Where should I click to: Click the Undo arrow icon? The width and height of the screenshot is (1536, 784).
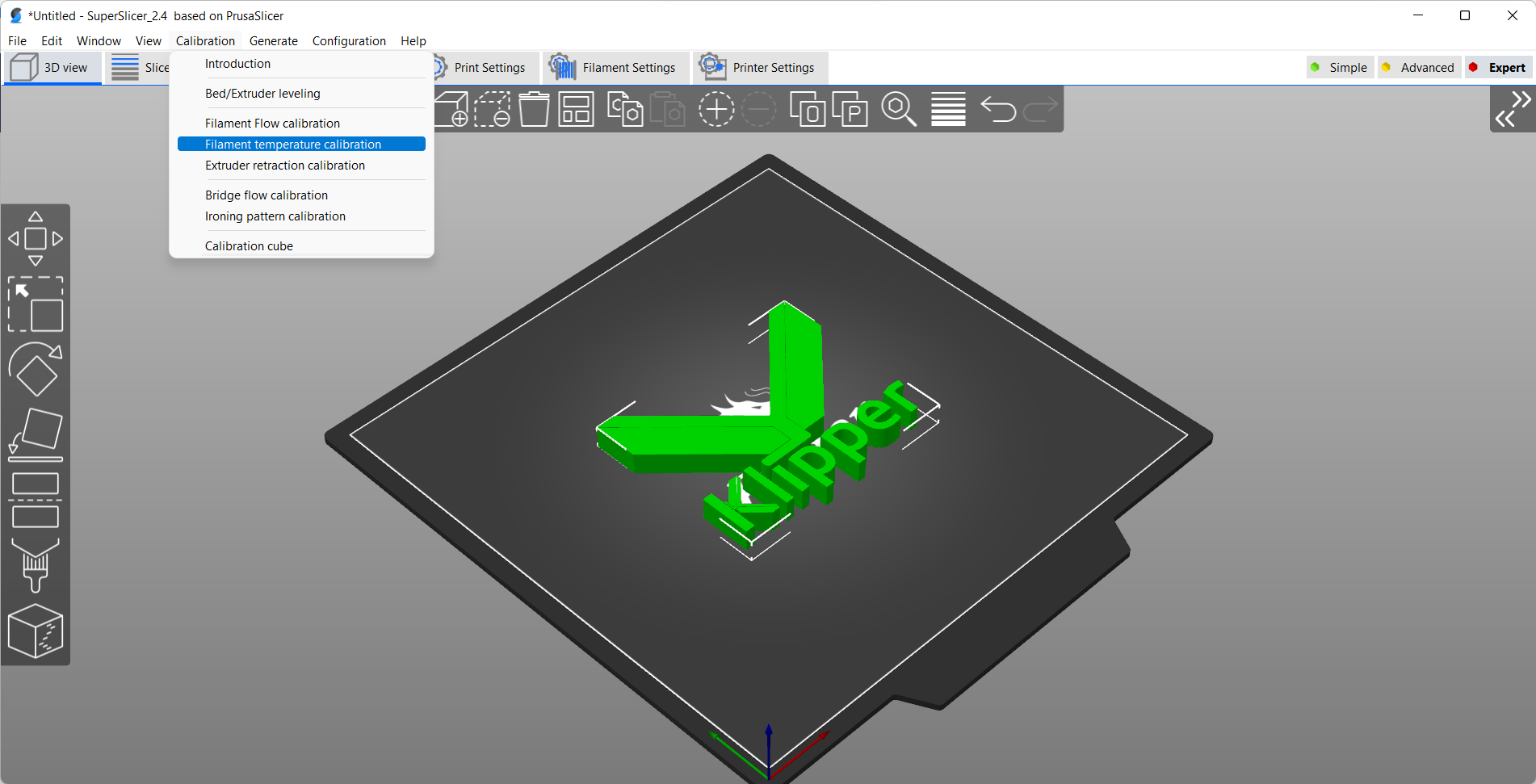click(998, 109)
